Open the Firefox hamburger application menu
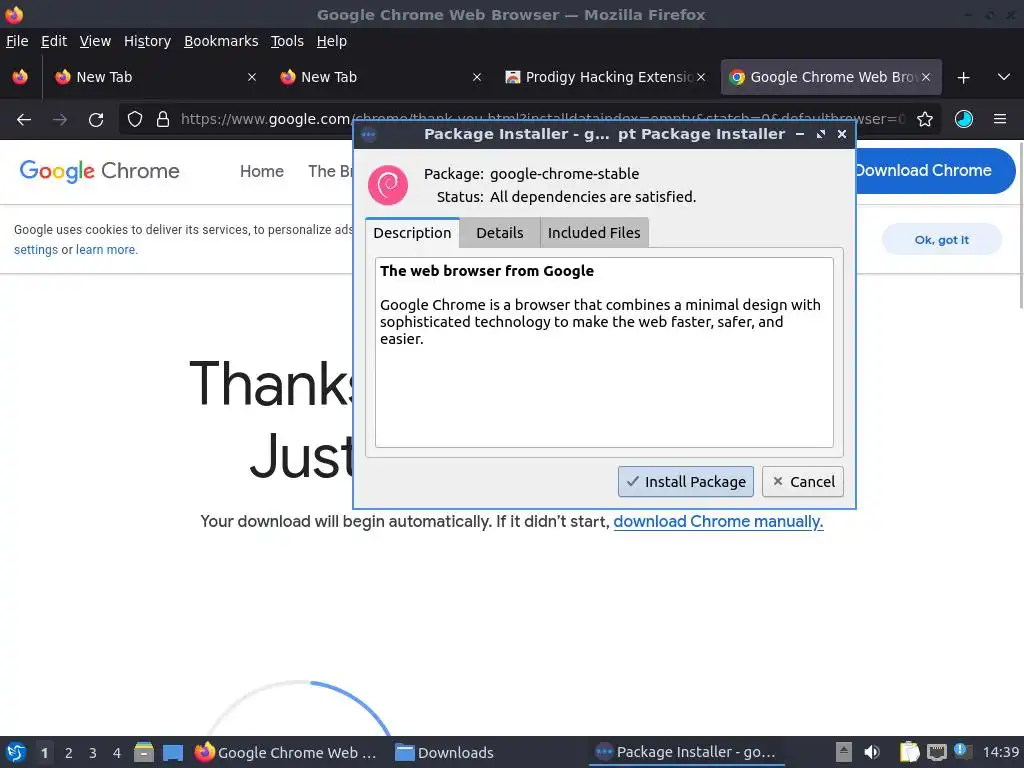 (x=1000, y=119)
